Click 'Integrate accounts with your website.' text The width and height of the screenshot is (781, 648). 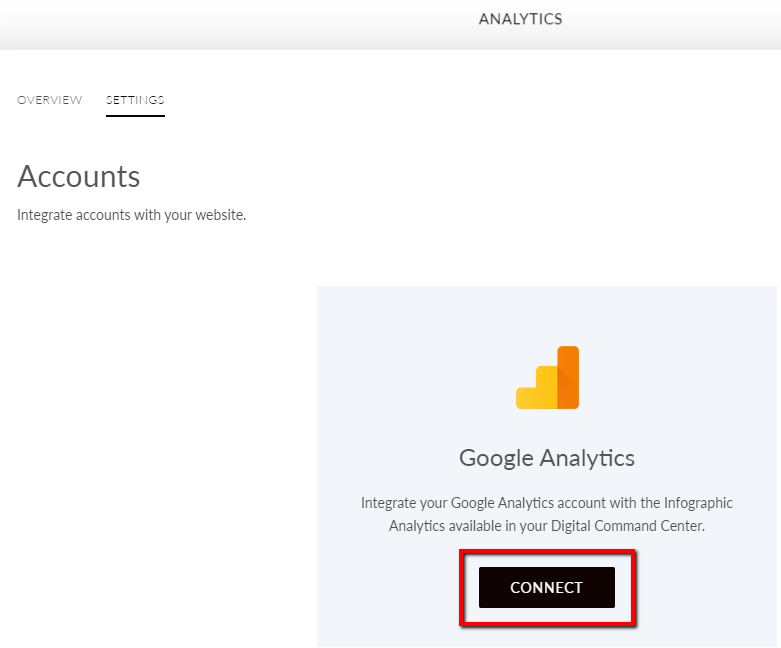tap(131, 215)
